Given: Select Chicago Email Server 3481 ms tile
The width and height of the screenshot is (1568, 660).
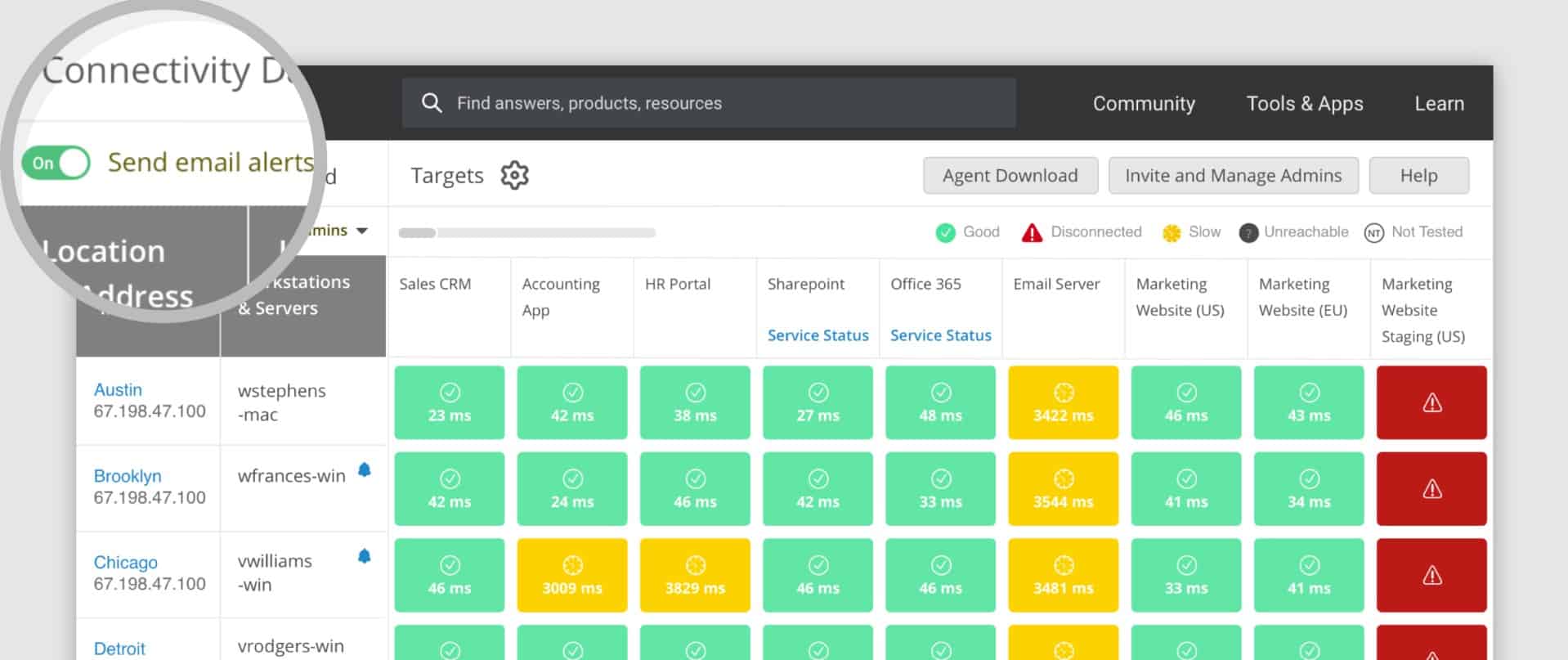Looking at the screenshot, I should [1064, 575].
